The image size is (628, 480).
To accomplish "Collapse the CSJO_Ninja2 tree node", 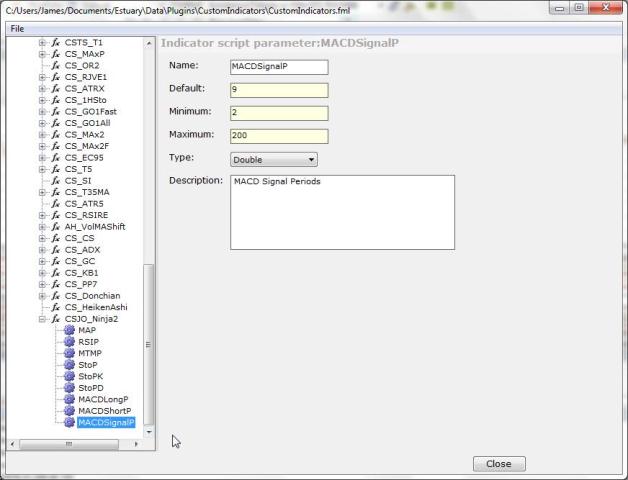I will pos(42,319).
